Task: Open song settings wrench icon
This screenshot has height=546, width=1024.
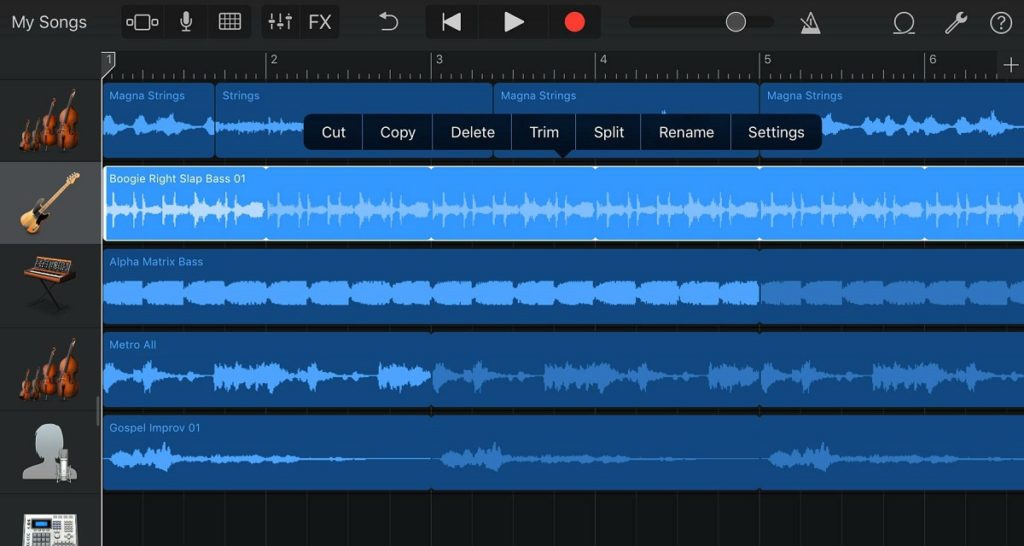Action: click(x=955, y=22)
